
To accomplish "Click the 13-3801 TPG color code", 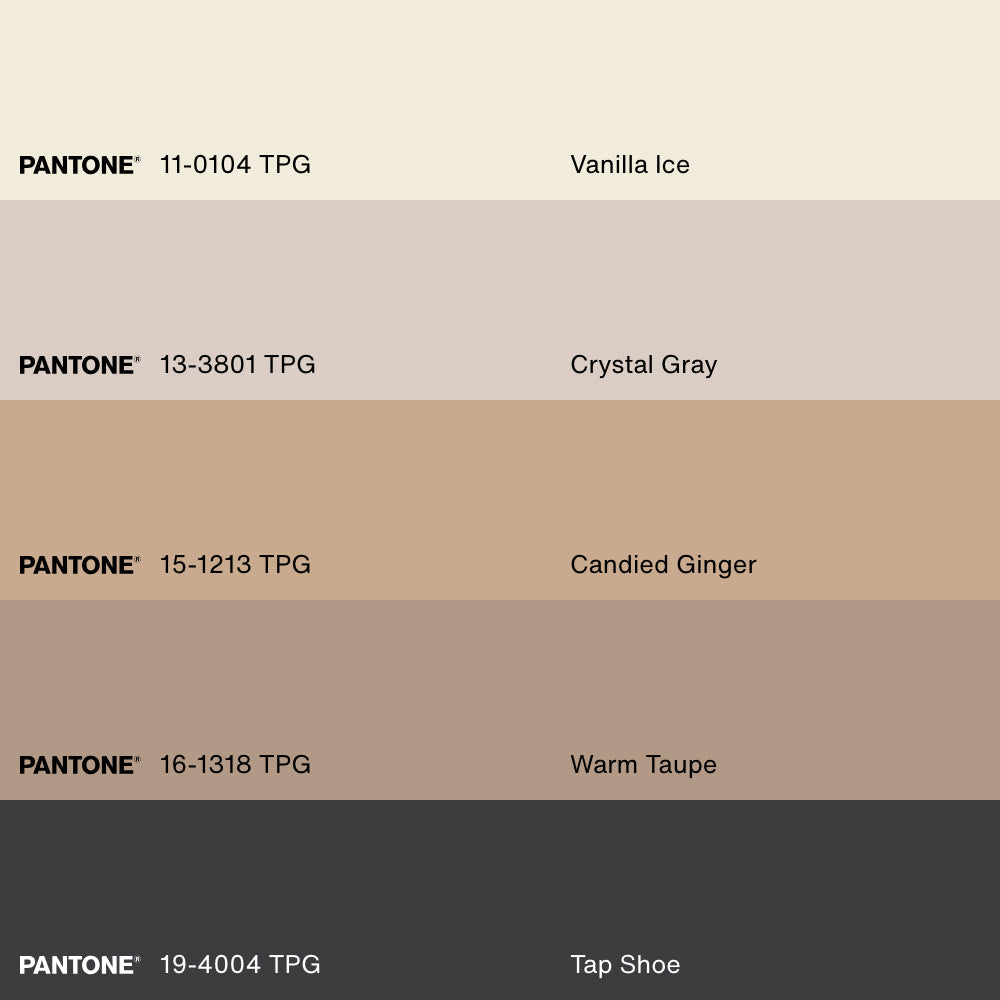I will (237, 365).
